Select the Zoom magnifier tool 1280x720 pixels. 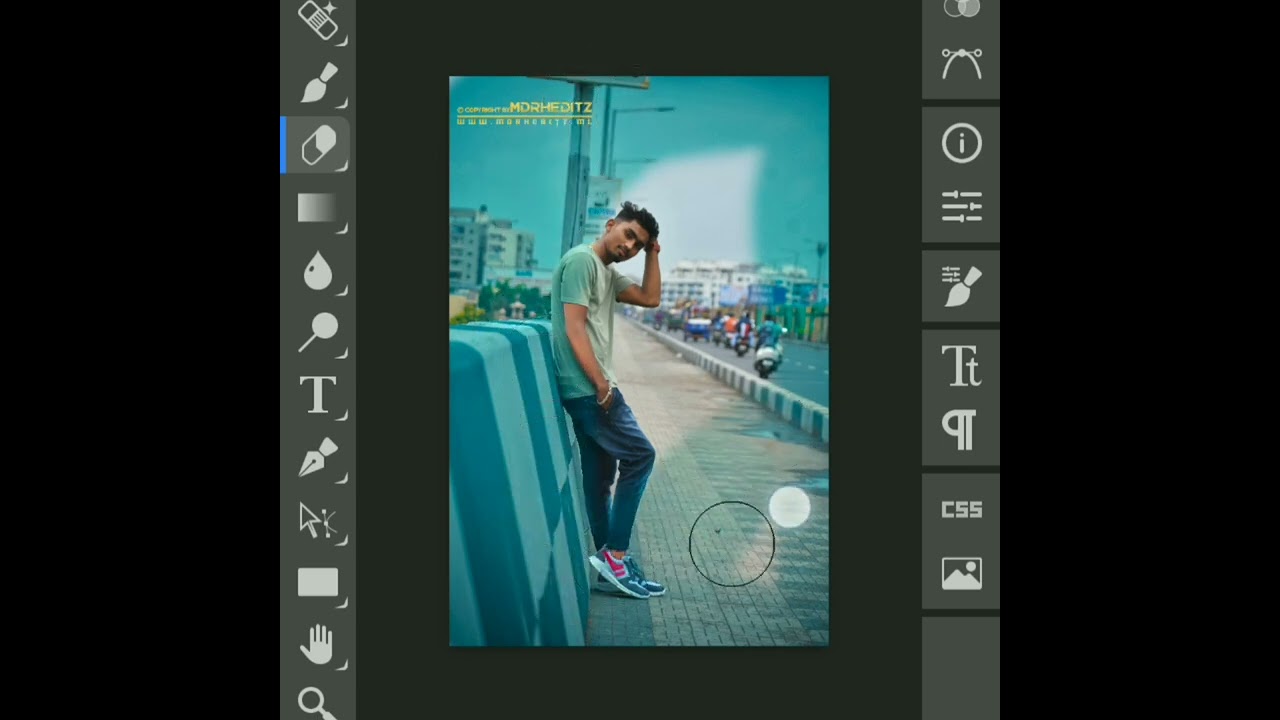coord(317,704)
